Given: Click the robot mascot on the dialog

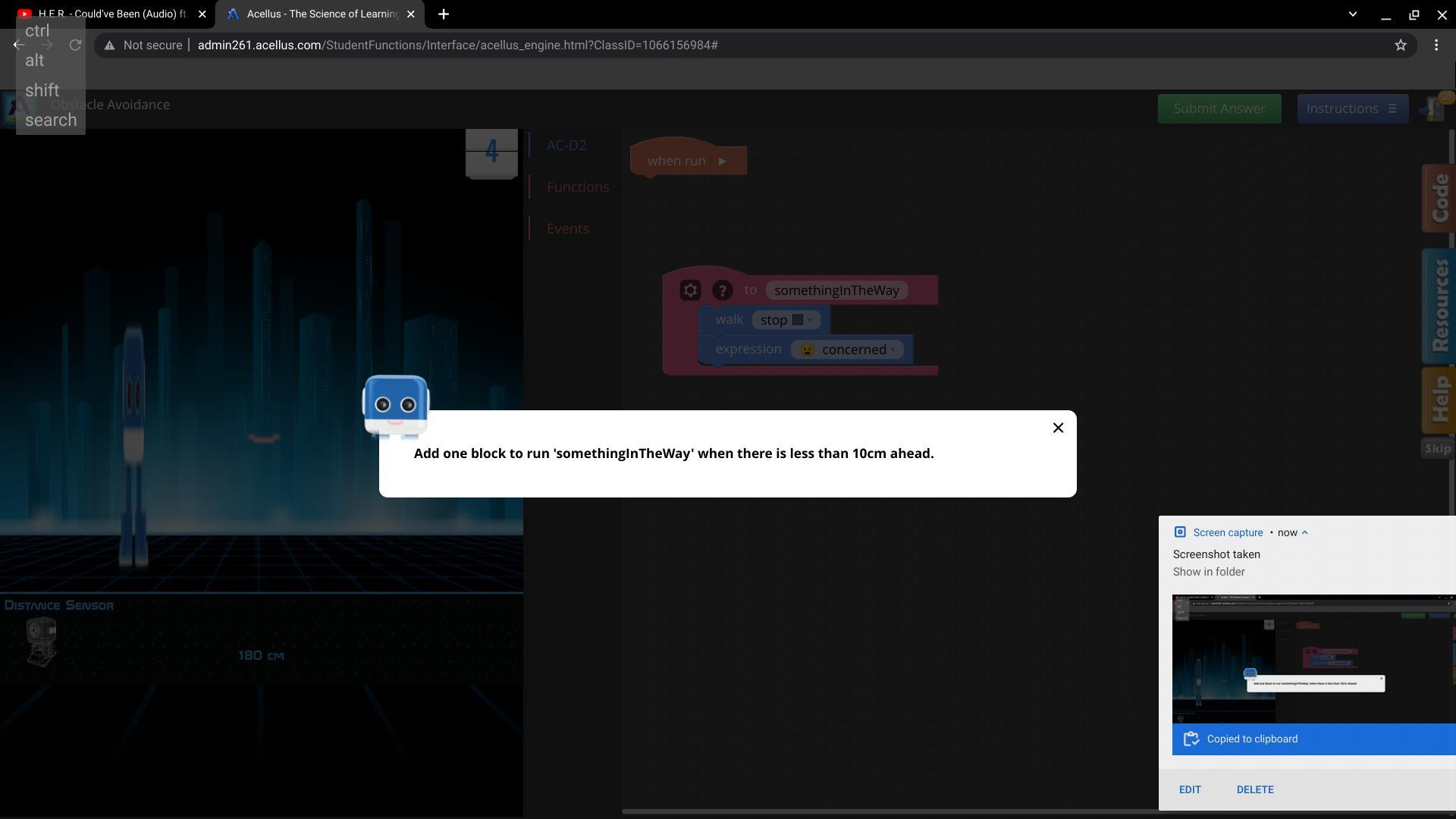Looking at the screenshot, I should [x=395, y=406].
